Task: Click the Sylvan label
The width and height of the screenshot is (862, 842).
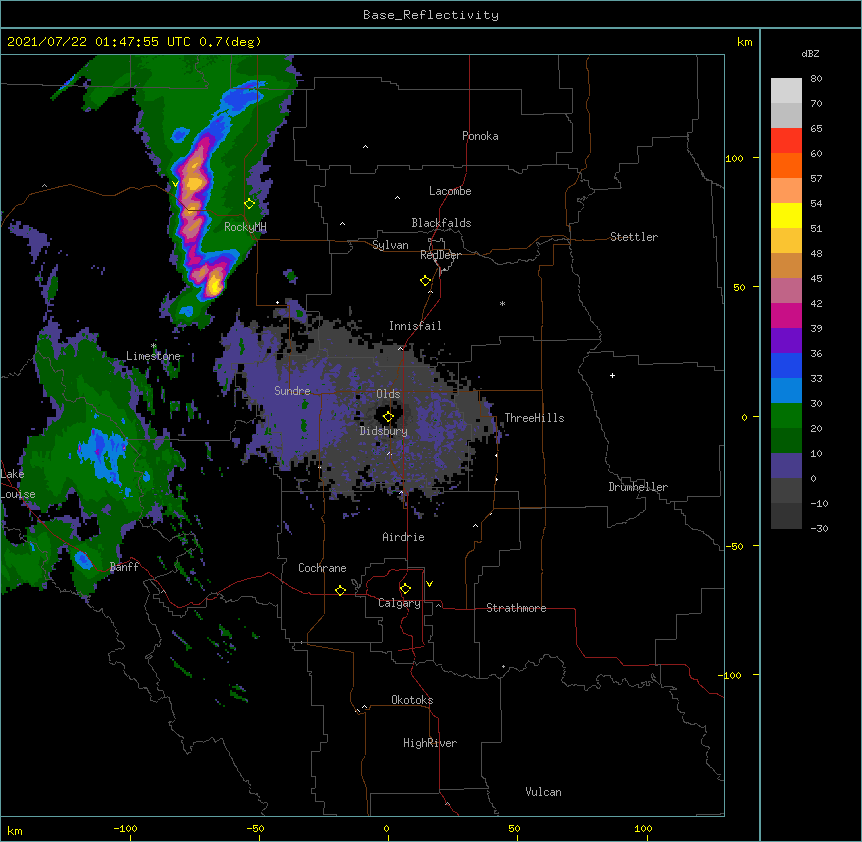Action: 390,245
